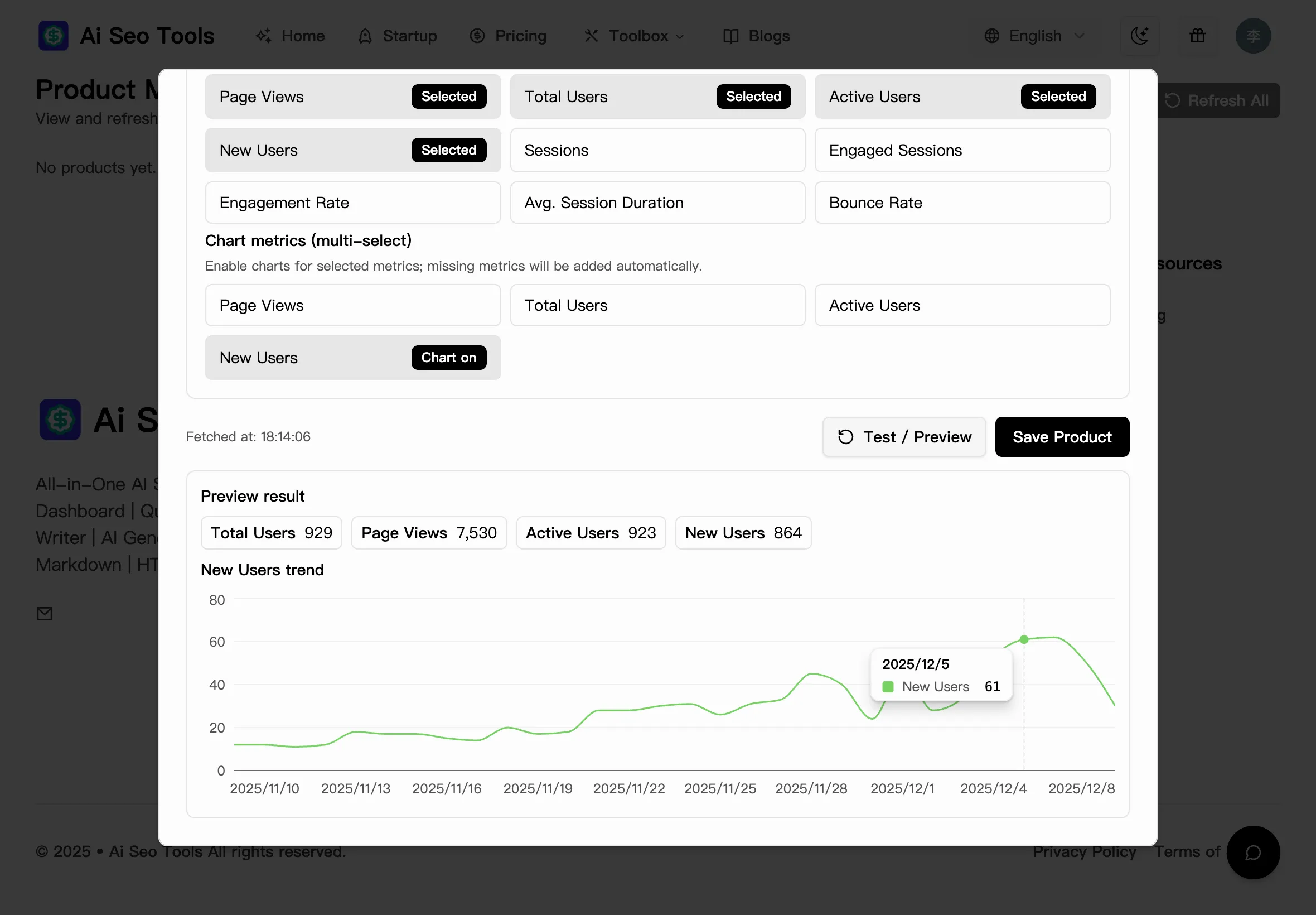Open the Privacy Policy link

click(x=1085, y=852)
